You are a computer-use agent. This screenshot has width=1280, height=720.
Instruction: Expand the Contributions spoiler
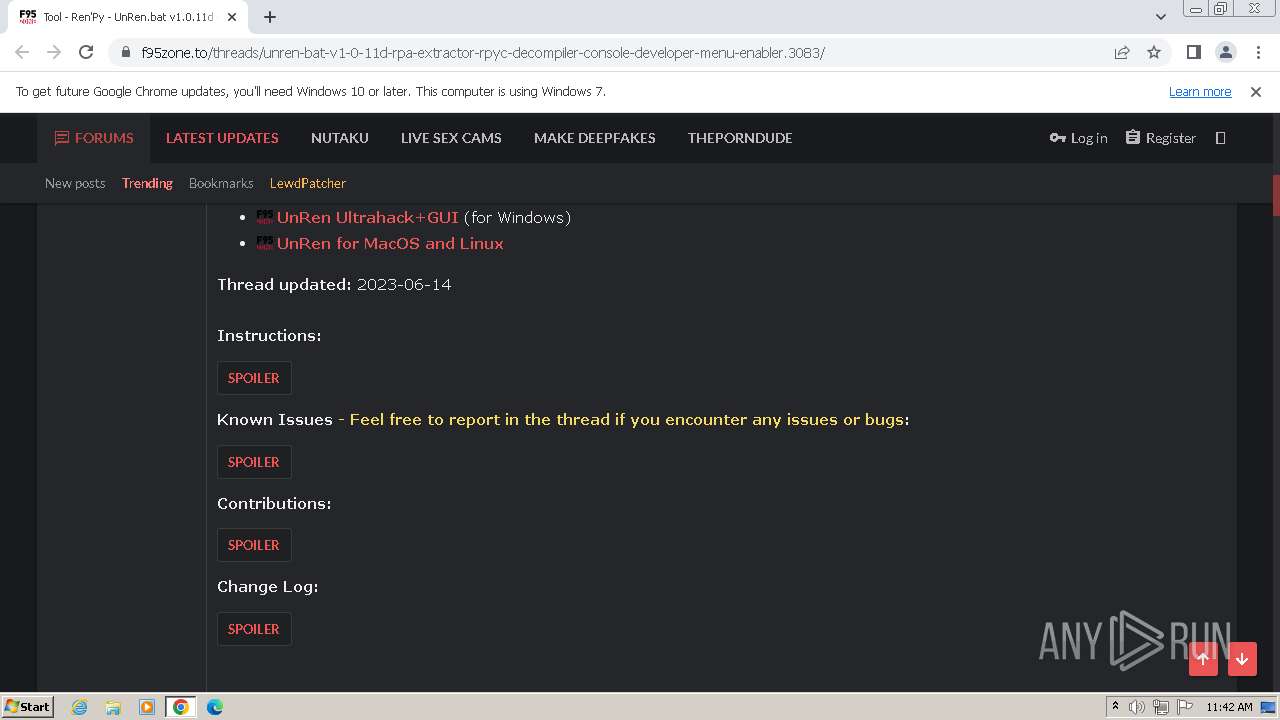[x=254, y=545]
